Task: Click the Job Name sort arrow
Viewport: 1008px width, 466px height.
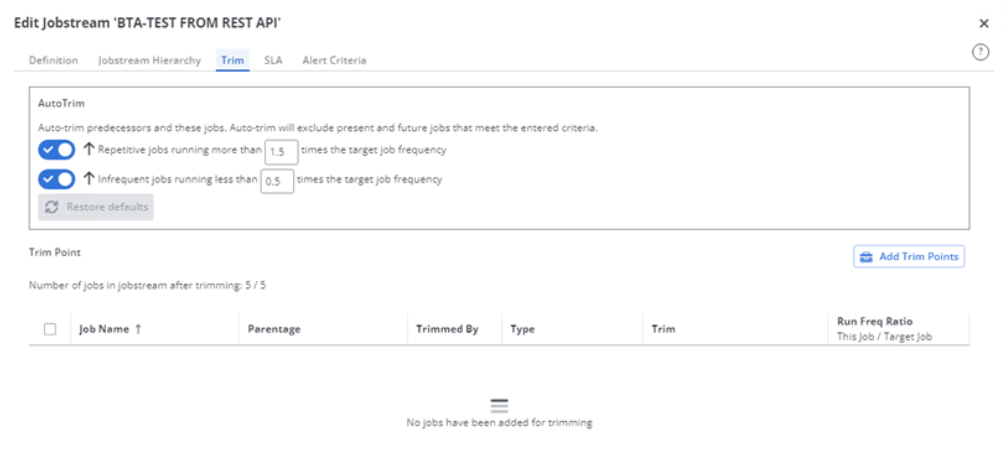Action: pyautogui.click(x=137, y=329)
